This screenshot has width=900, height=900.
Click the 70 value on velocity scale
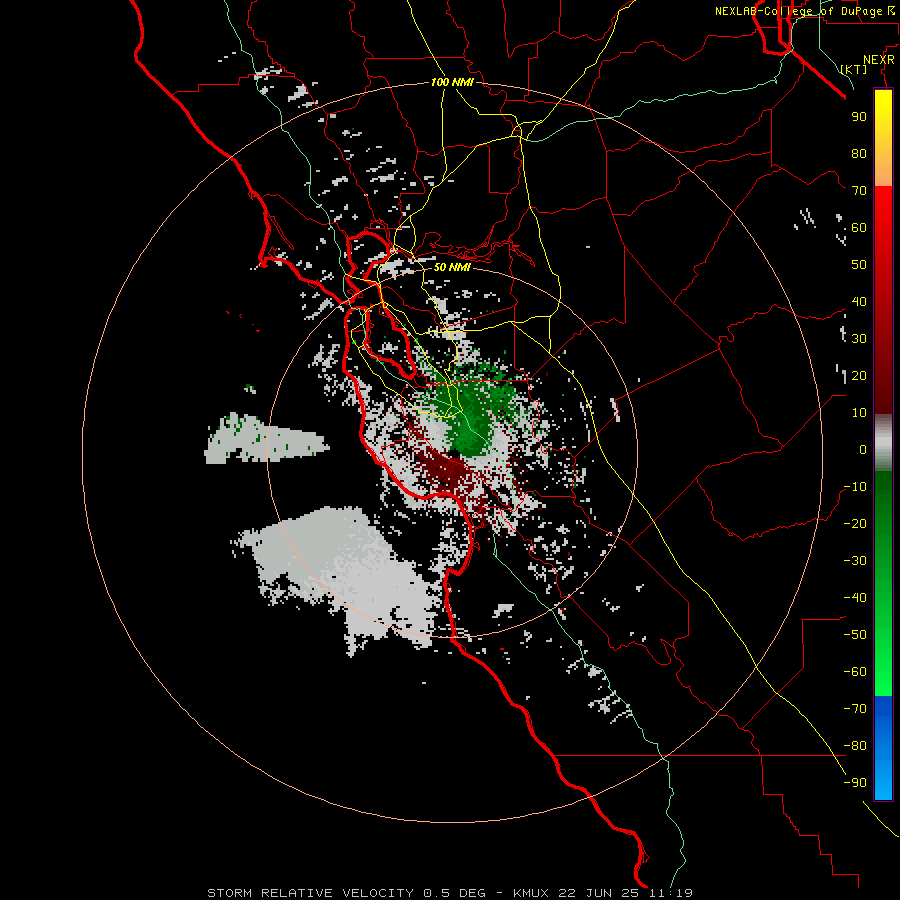point(859,191)
